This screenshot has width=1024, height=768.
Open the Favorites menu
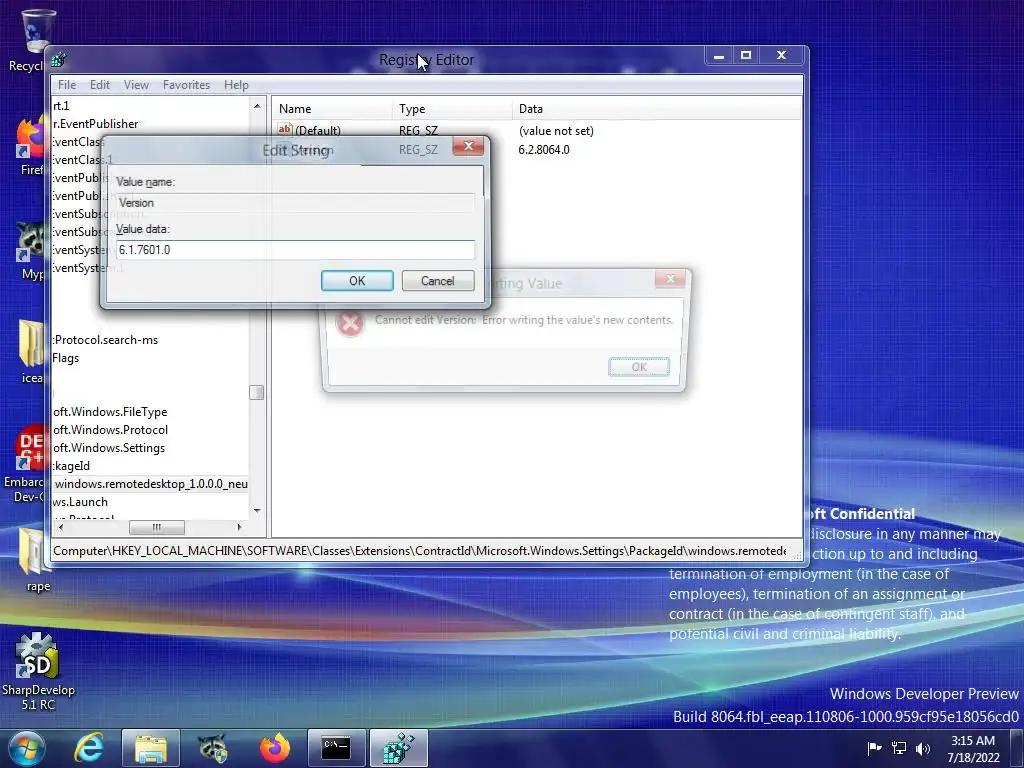186,85
